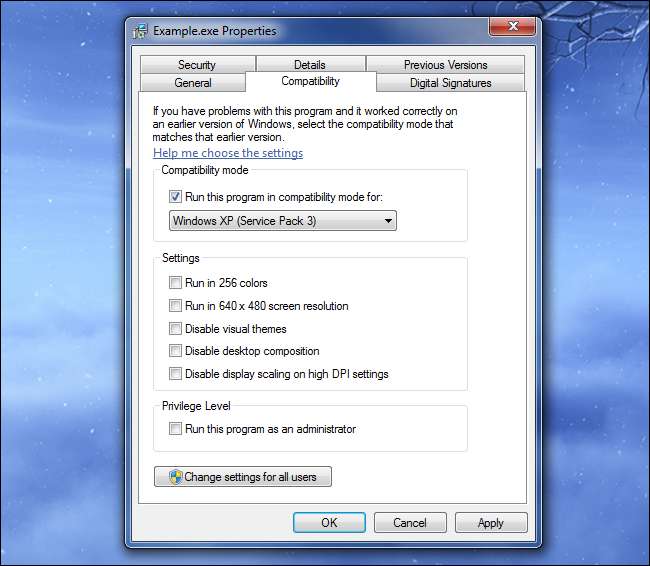The width and height of the screenshot is (650, 566).
Task: Click the compatibility mode dropdown arrow
Action: [388, 221]
